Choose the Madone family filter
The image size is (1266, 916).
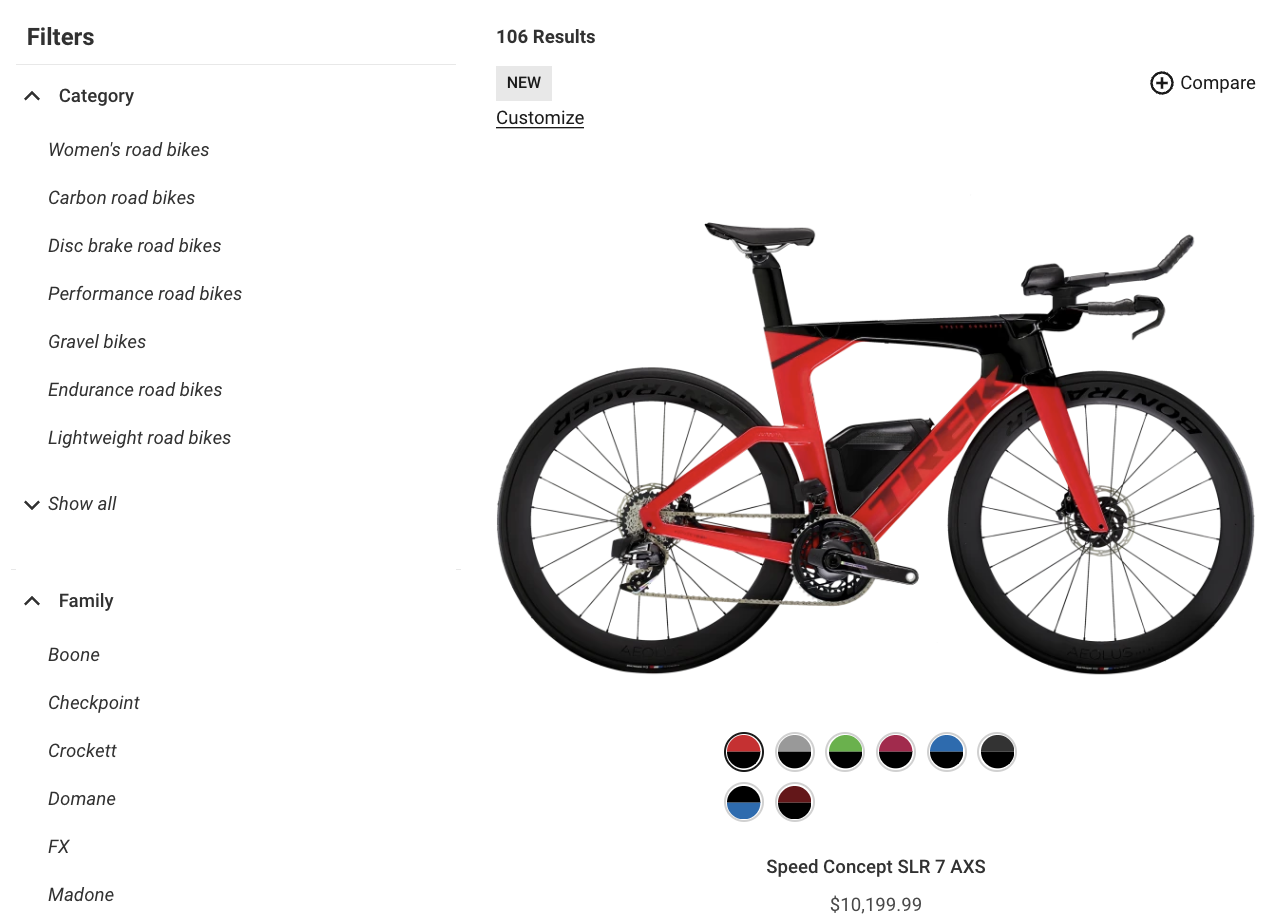(x=81, y=895)
